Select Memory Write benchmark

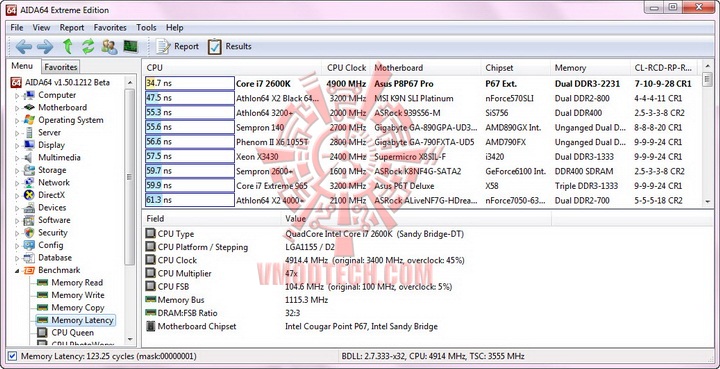click(x=78, y=295)
